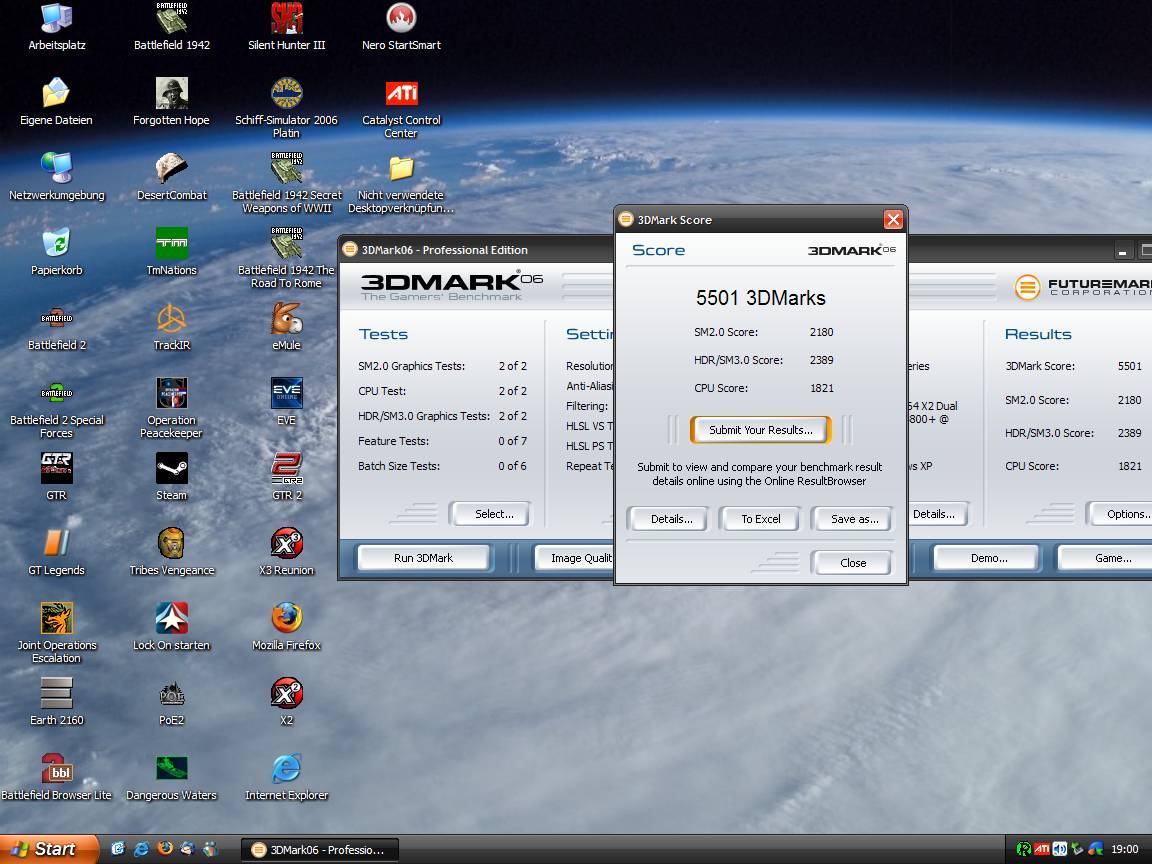This screenshot has height=864, width=1152.
Task: Launch Battlefield Browser Lite icon
Action: (57, 777)
